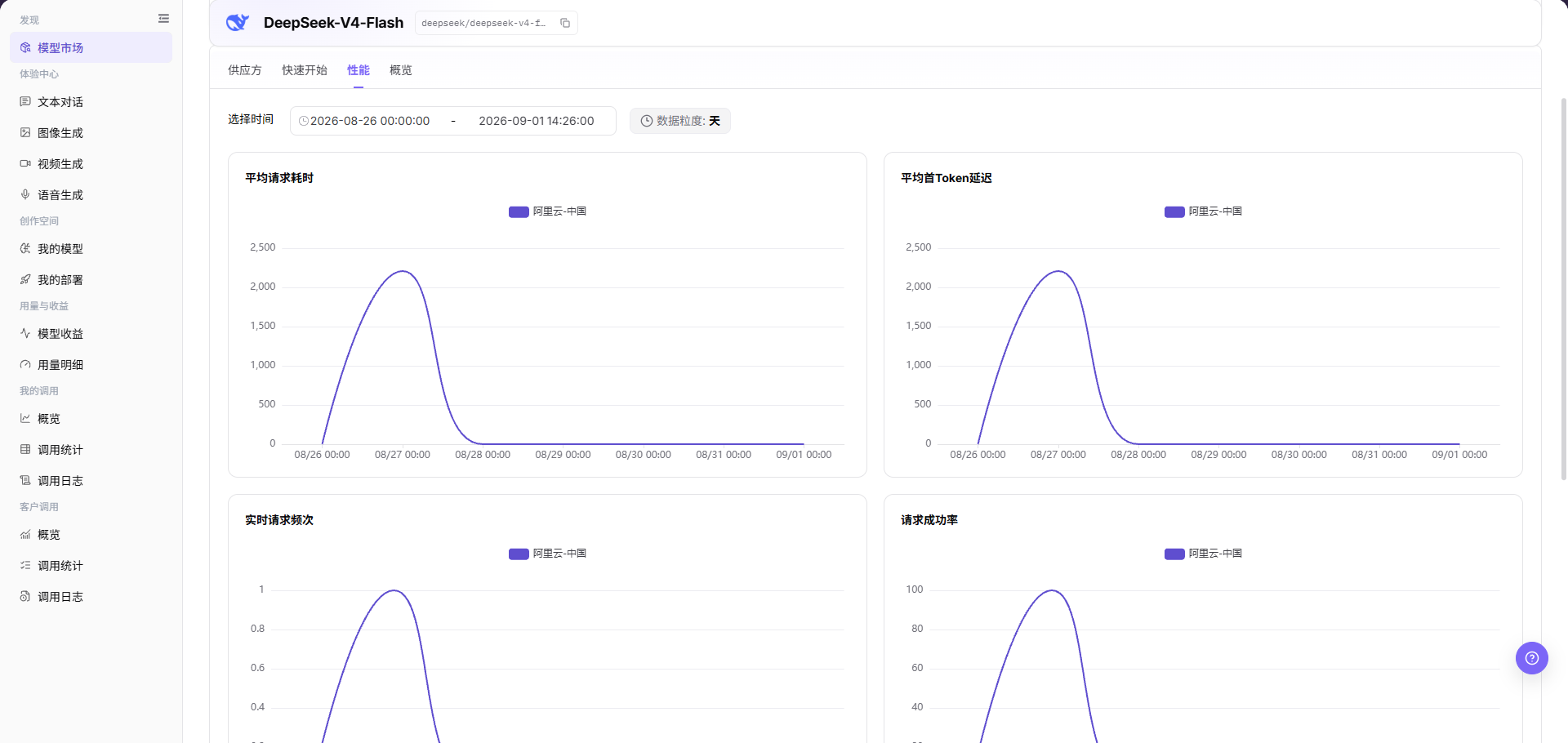1568x743 pixels.
Task: Click the 模型市场 icon in sidebar
Action: tap(25, 48)
